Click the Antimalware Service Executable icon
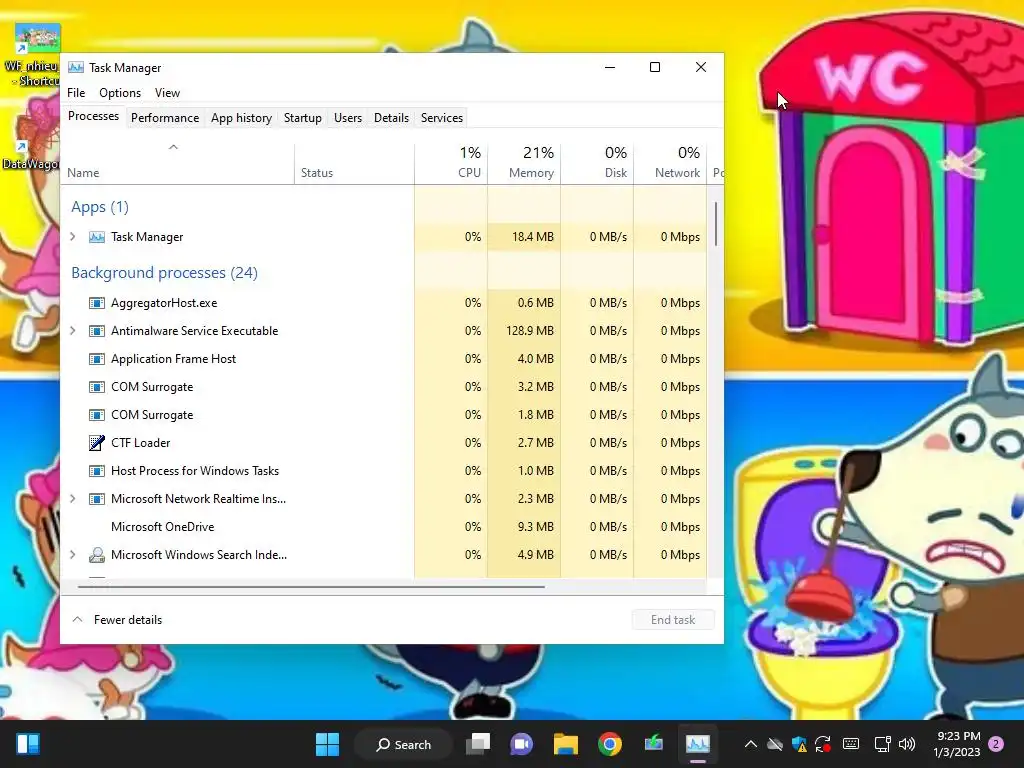This screenshot has width=1024, height=768. pyautogui.click(x=97, y=331)
